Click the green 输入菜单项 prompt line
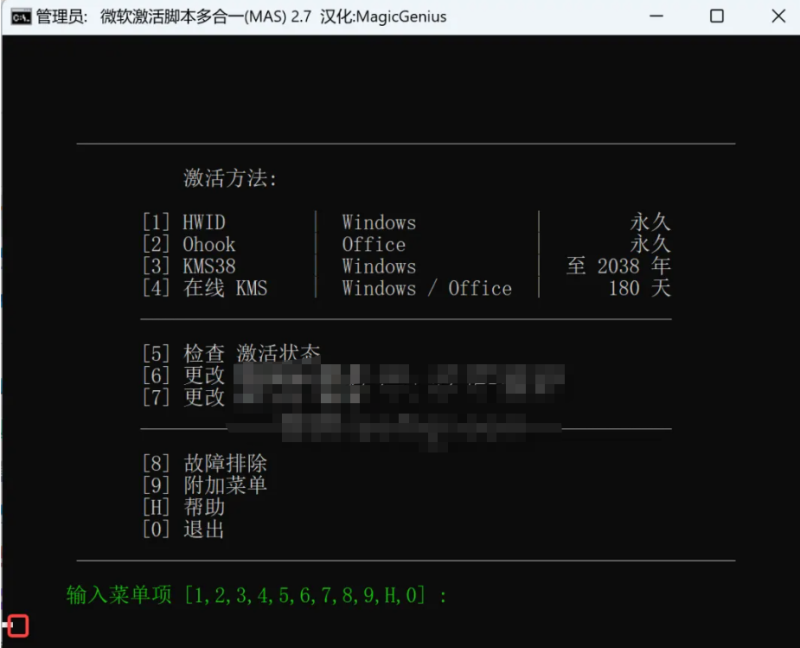 tap(257, 595)
